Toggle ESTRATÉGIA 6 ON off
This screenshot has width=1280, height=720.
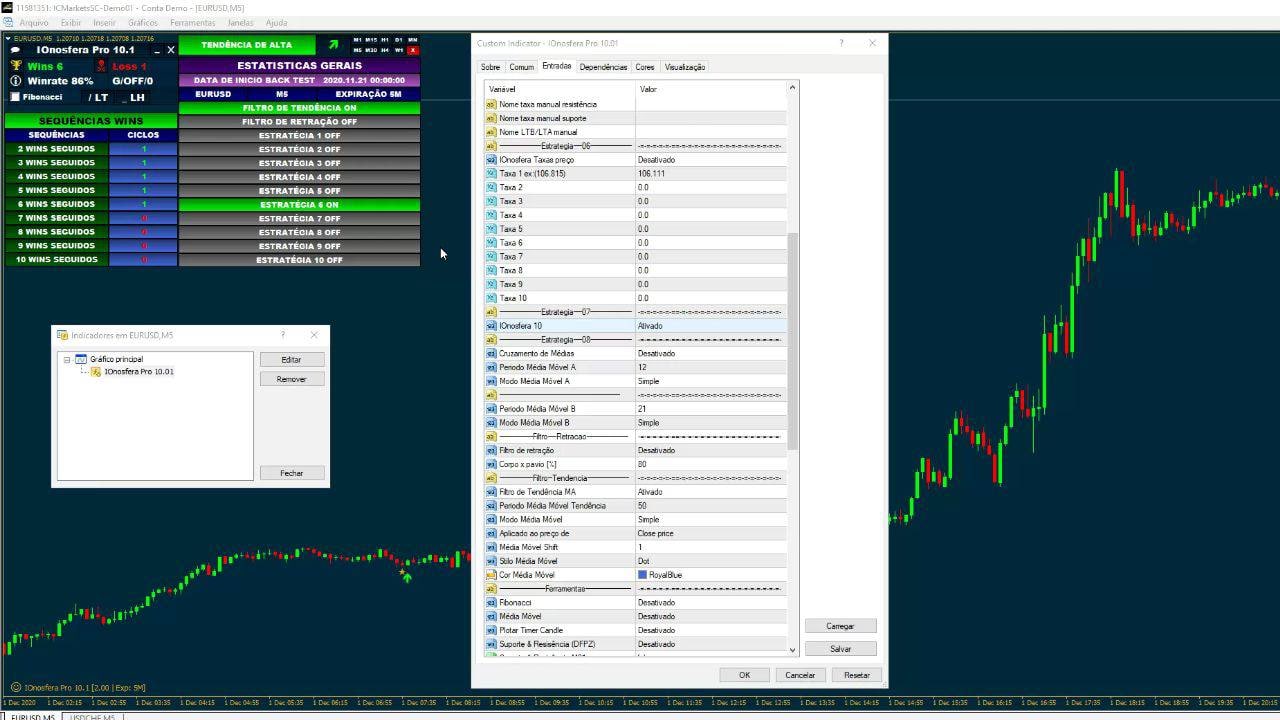[x=299, y=204]
